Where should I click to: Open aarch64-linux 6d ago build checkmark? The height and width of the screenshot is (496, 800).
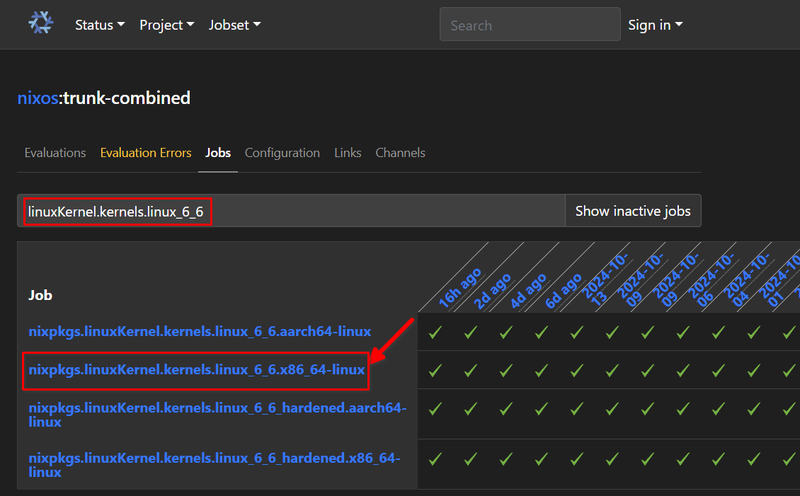(541, 333)
